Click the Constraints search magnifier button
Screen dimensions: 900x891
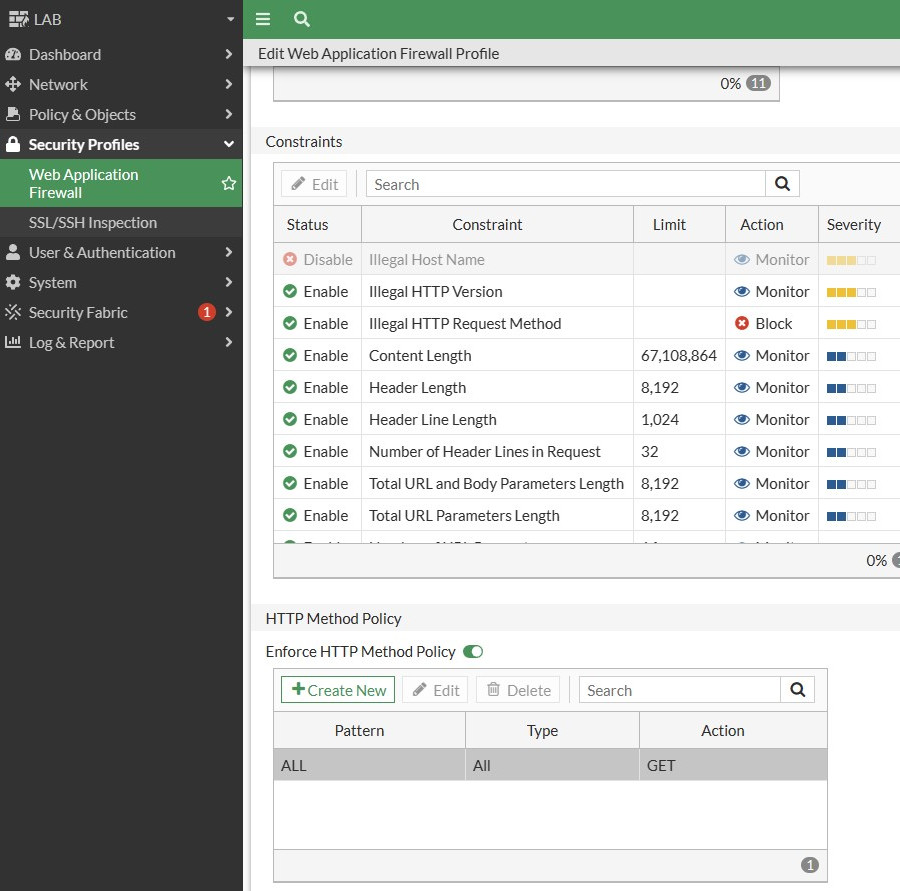coord(782,184)
